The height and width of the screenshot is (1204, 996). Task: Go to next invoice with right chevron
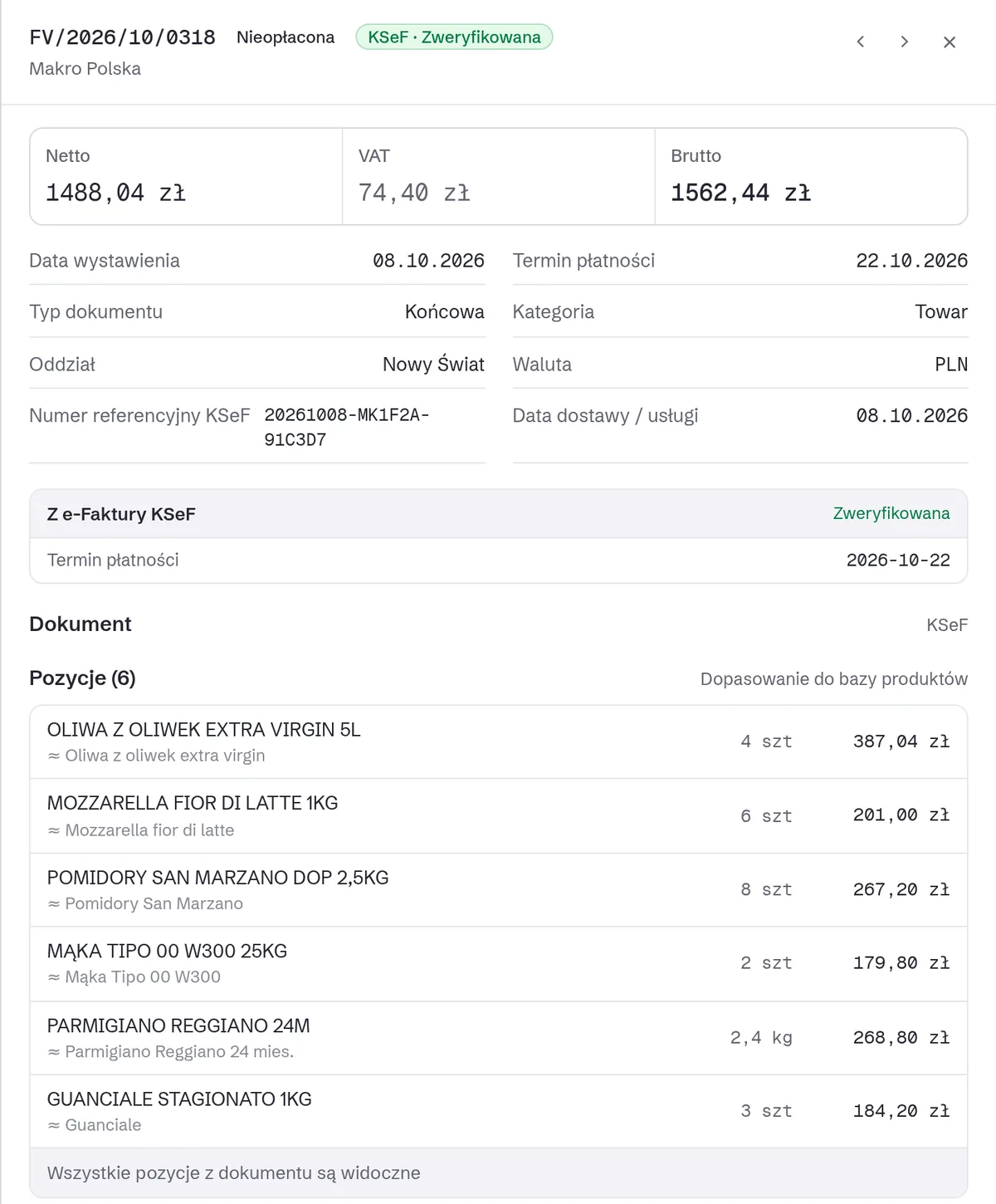(905, 42)
